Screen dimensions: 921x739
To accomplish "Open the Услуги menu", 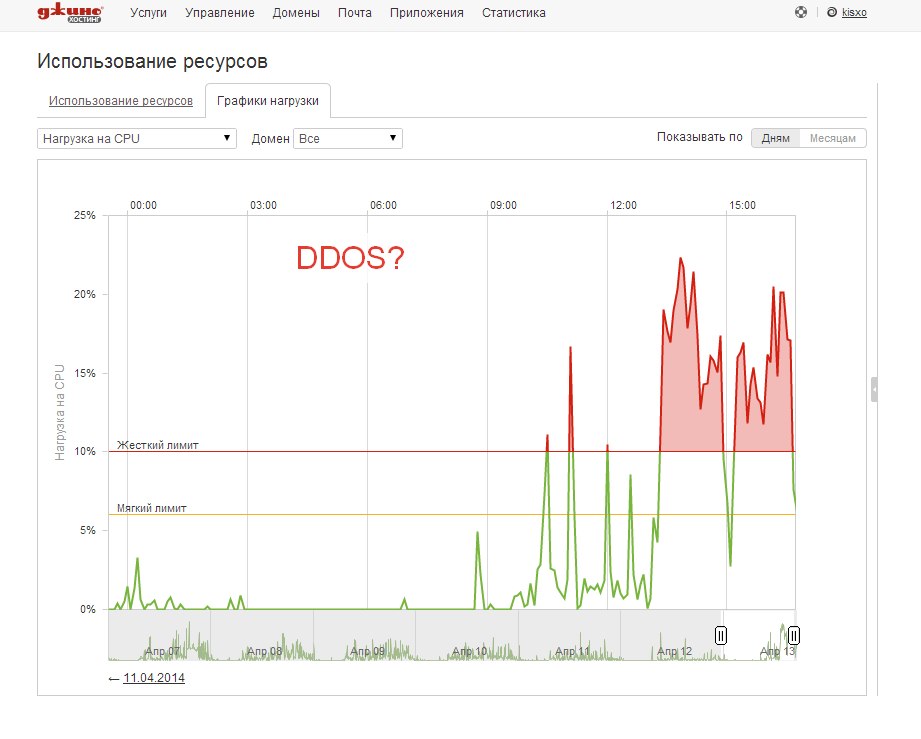I will 148,13.
